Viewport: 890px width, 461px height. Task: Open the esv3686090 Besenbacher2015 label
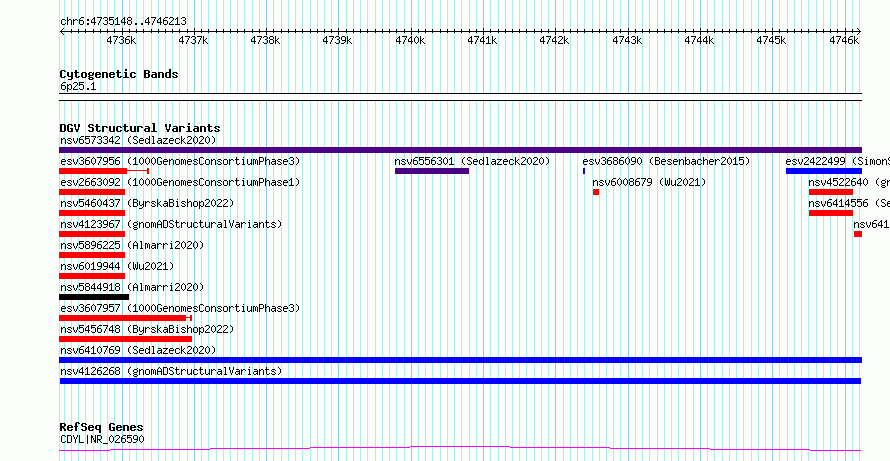(666, 161)
